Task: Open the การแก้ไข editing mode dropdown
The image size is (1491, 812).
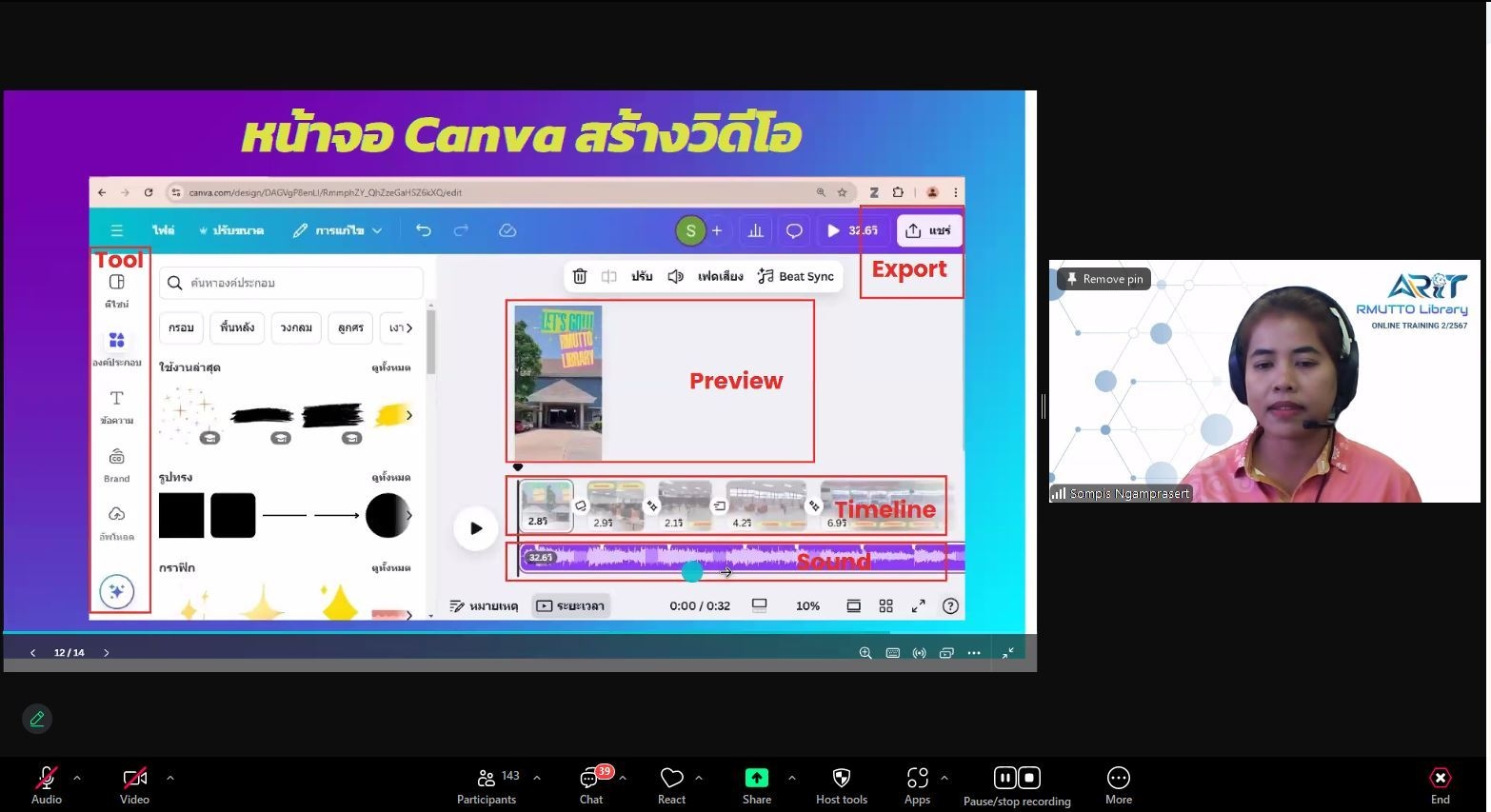Action: click(337, 230)
